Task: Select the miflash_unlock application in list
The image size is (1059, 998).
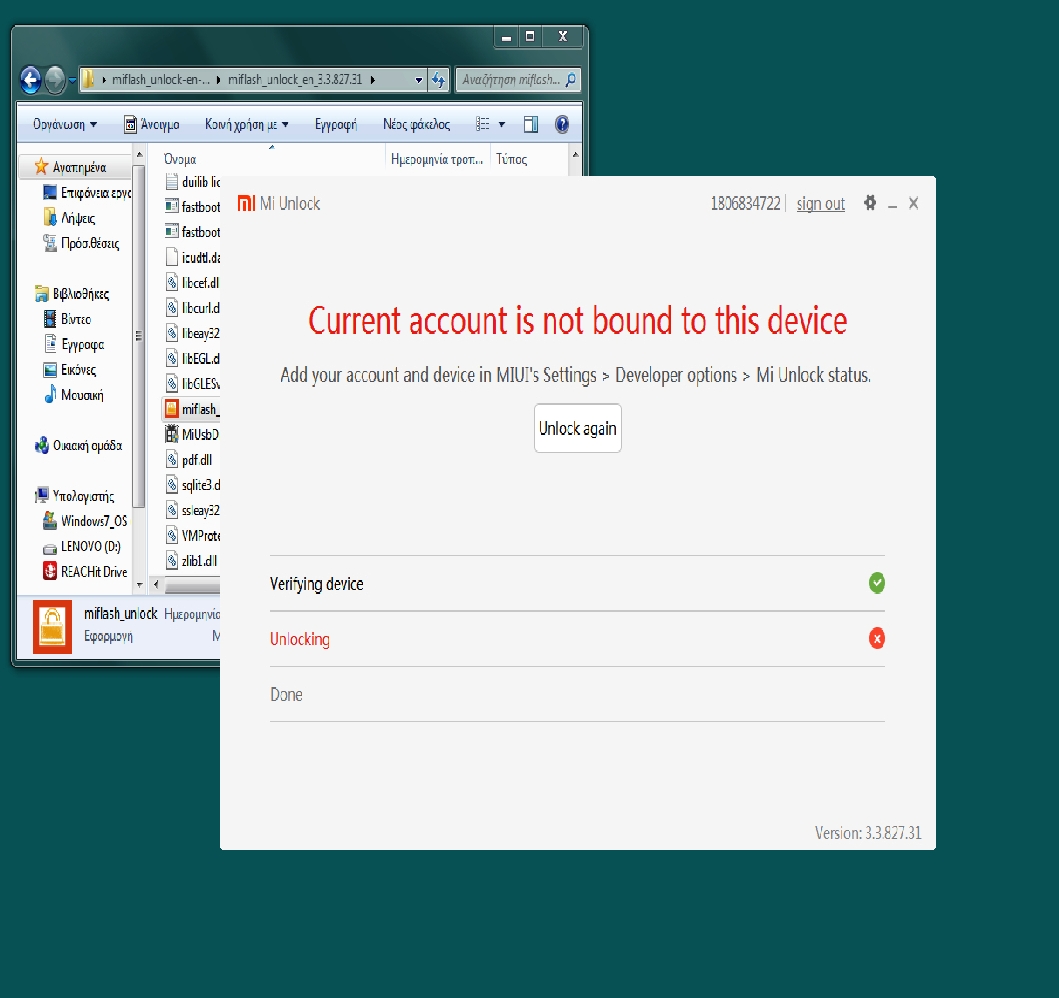Action: click(192, 409)
